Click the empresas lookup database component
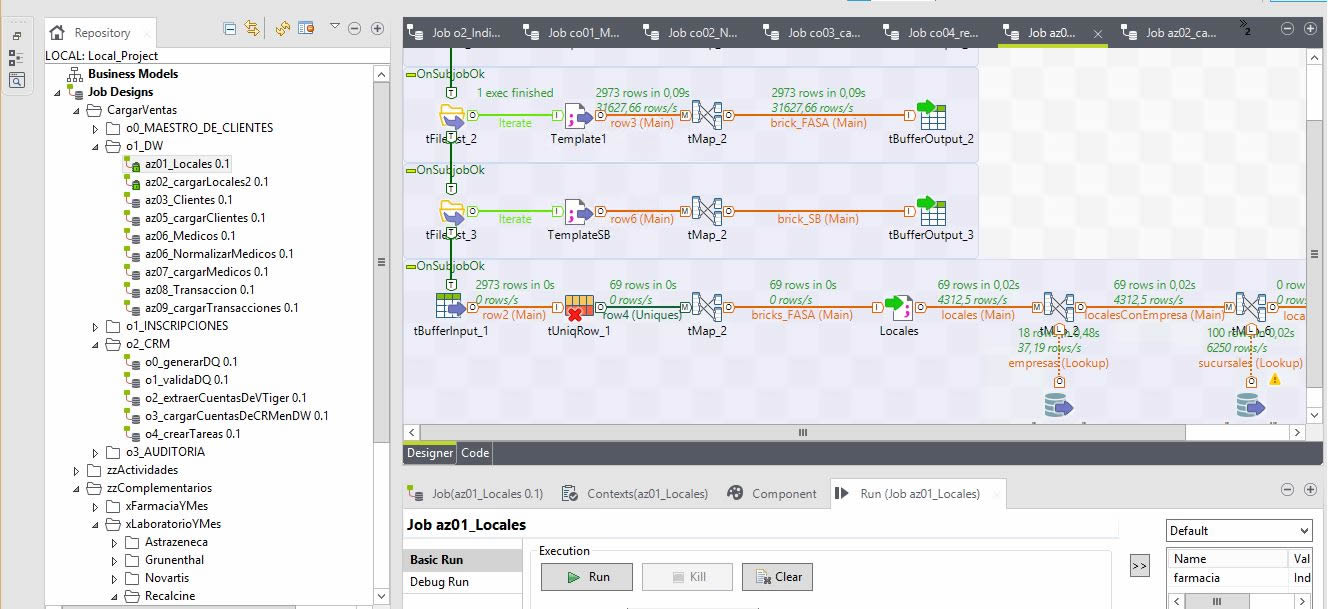Image resolution: width=1328 pixels, height=609 pixels. tap(1059, 405)
